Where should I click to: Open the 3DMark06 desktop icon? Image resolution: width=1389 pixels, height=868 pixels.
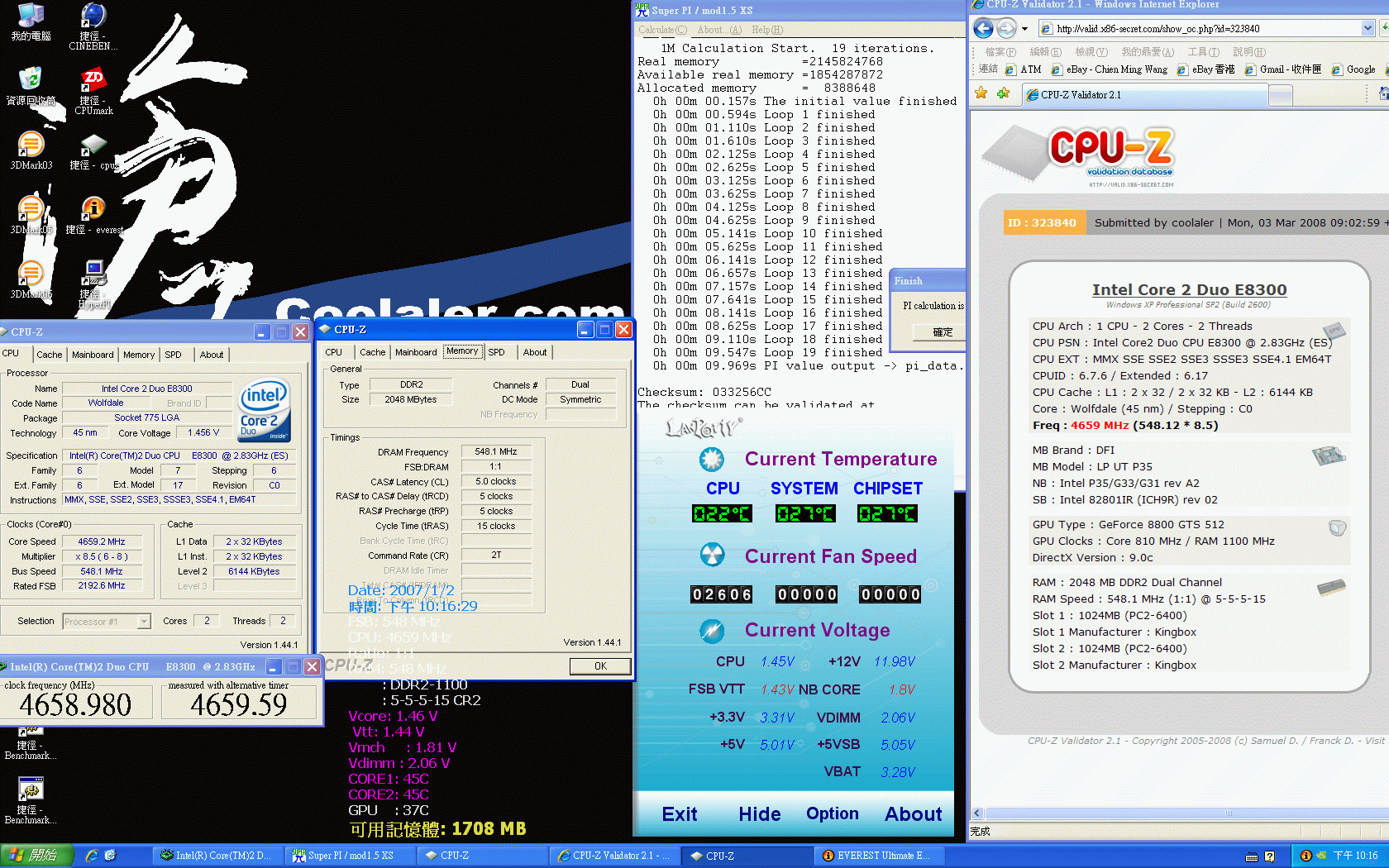pyautogui.click(x=31, y=279)
